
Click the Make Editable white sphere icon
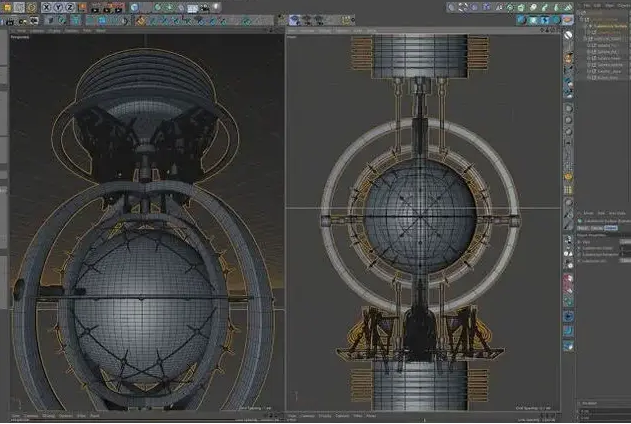pyautogui.click(x=568, y=35)
